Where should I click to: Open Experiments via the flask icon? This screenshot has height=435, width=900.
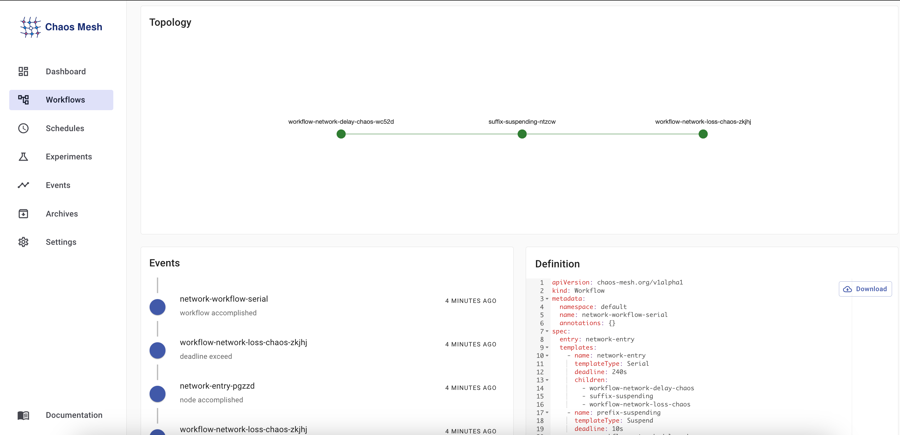click(23, 157)
